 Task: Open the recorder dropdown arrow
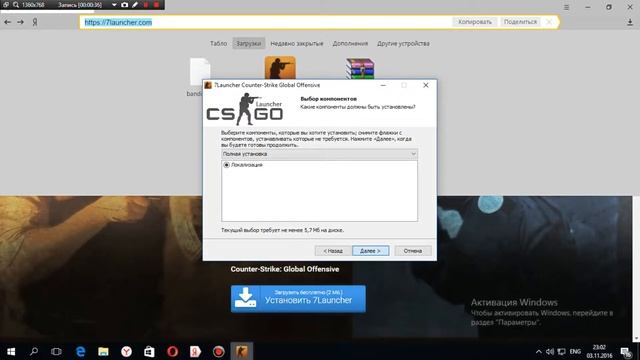(x=114, y=5)
